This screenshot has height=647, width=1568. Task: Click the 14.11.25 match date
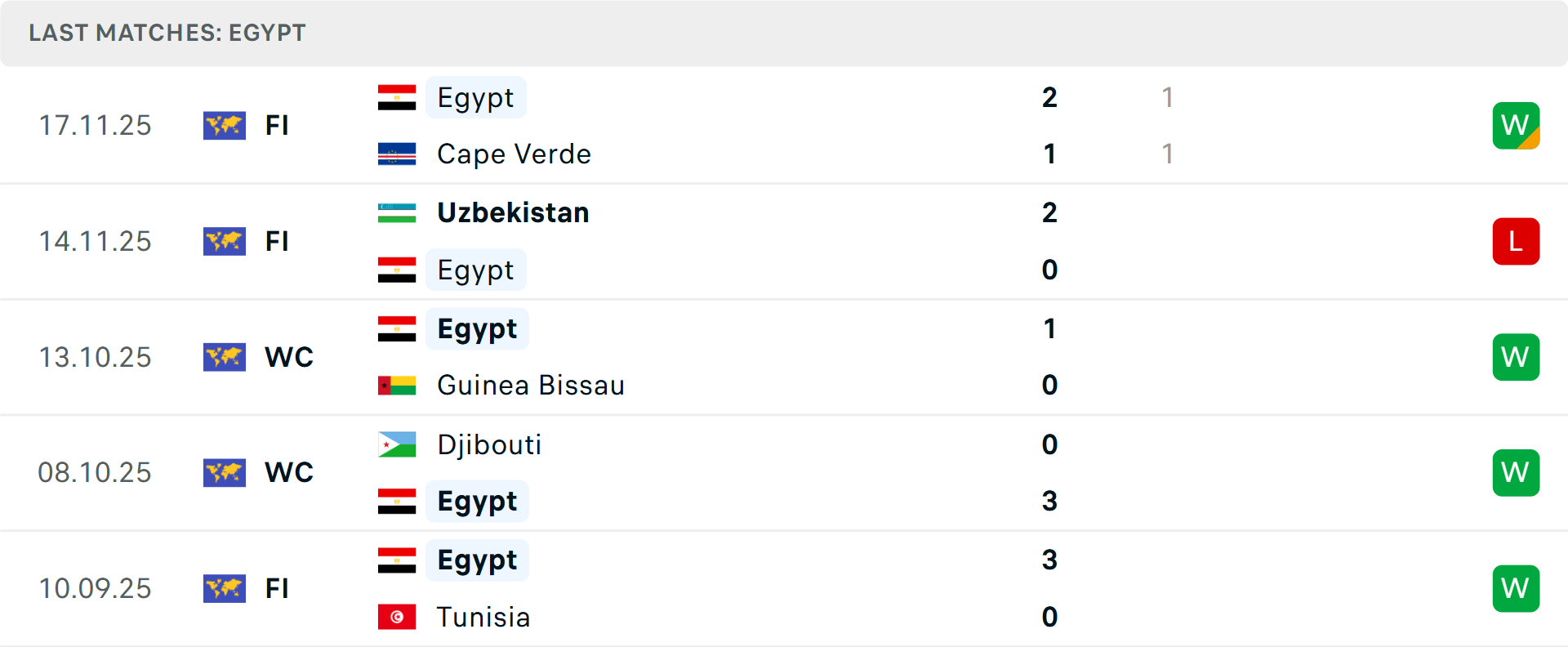(96, 241)
